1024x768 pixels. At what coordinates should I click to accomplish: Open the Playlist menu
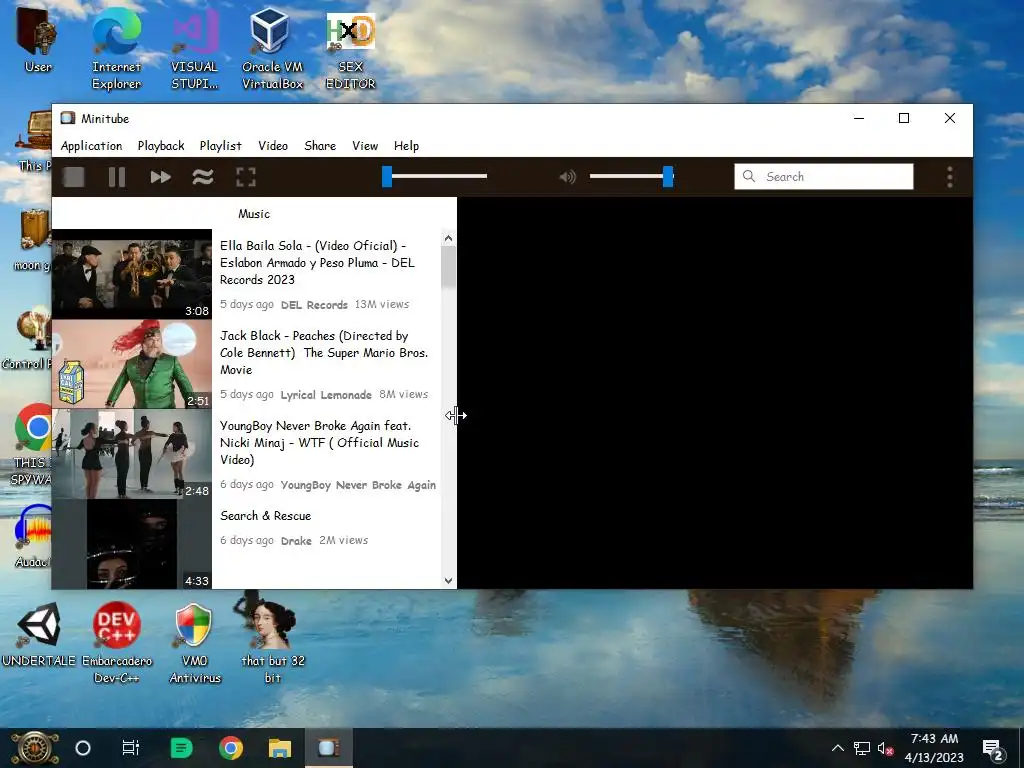[x=220, y=146]
